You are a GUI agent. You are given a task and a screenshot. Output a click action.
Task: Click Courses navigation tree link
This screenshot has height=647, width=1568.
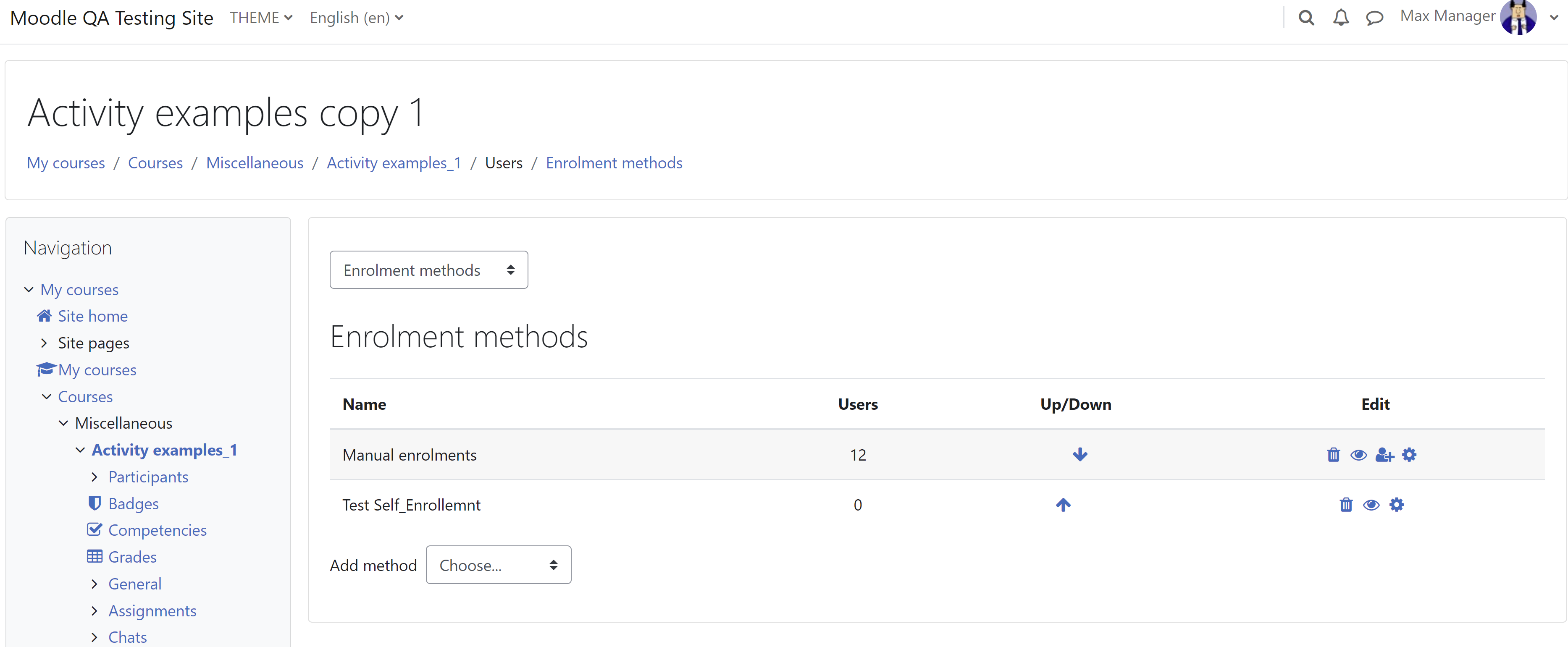85,396
